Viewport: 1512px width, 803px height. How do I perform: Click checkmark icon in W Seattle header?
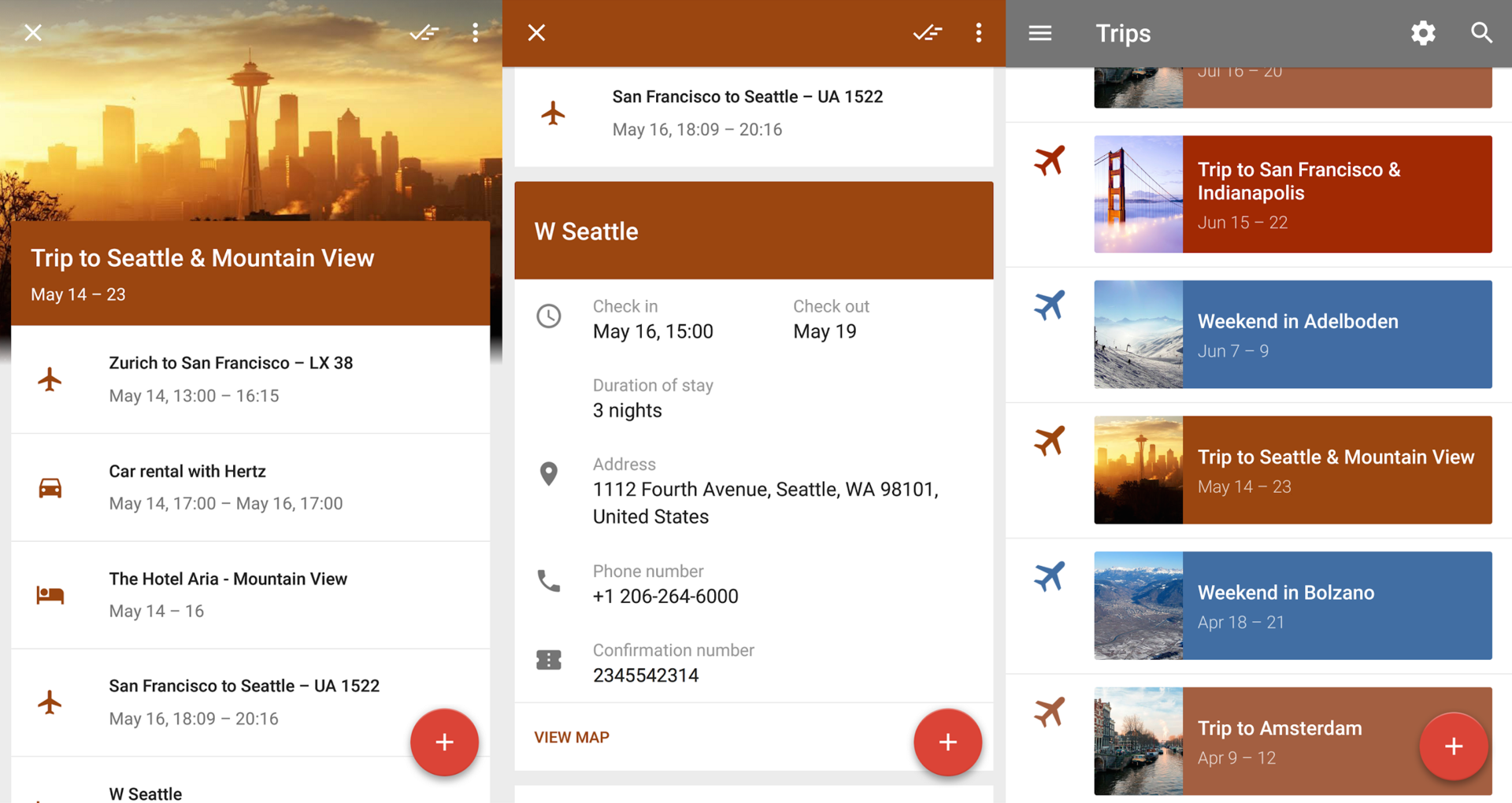[927, 32]
